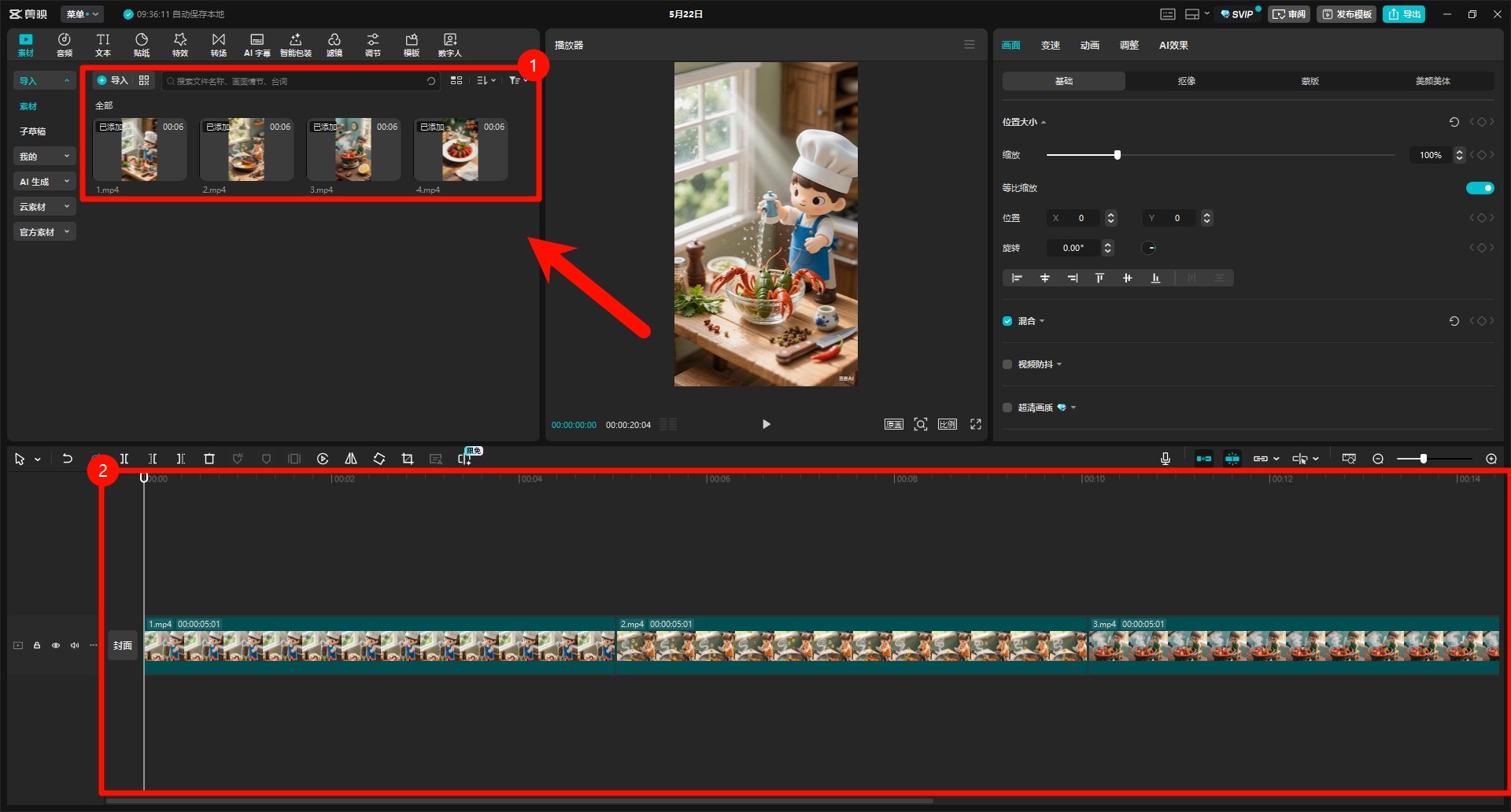Toggle the 等比缩放 proportional scale switch
Image resolution: width=1511 pixels, height=812 pixels.
[x=1480, y=188]
